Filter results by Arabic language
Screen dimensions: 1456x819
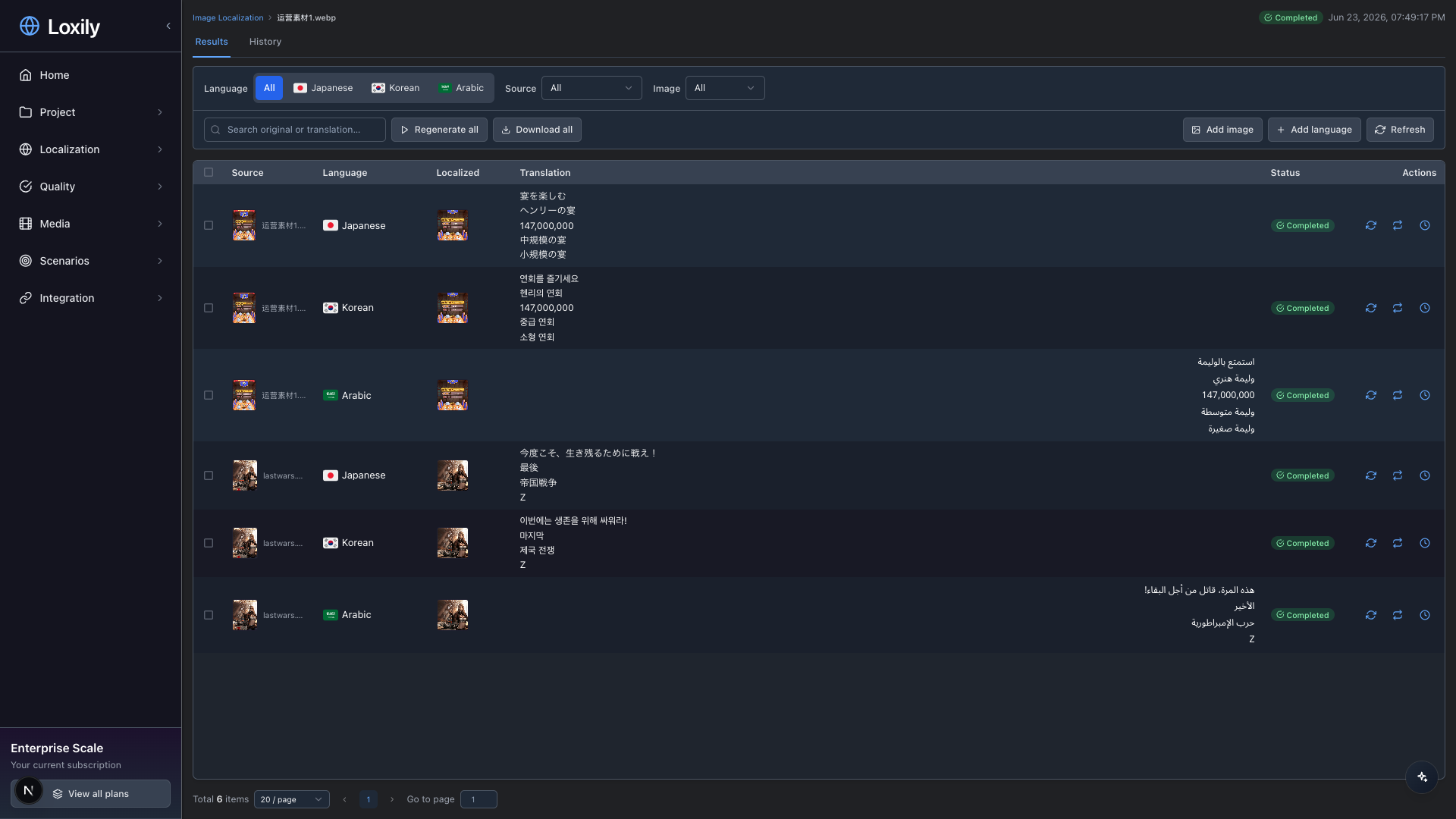click(461, 88)
